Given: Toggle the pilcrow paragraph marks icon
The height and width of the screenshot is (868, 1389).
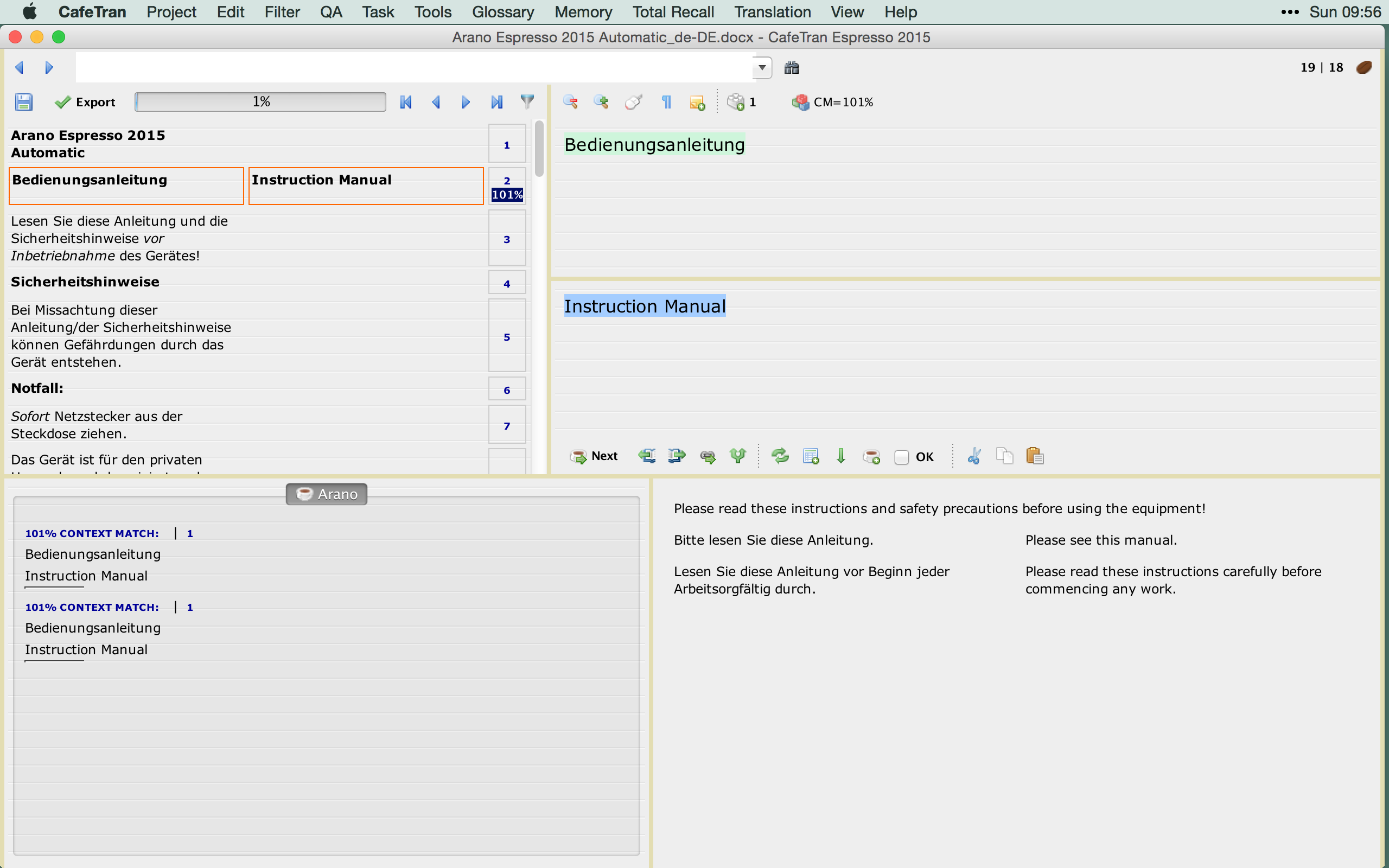Looking at the screenshot, I should 666,102.
